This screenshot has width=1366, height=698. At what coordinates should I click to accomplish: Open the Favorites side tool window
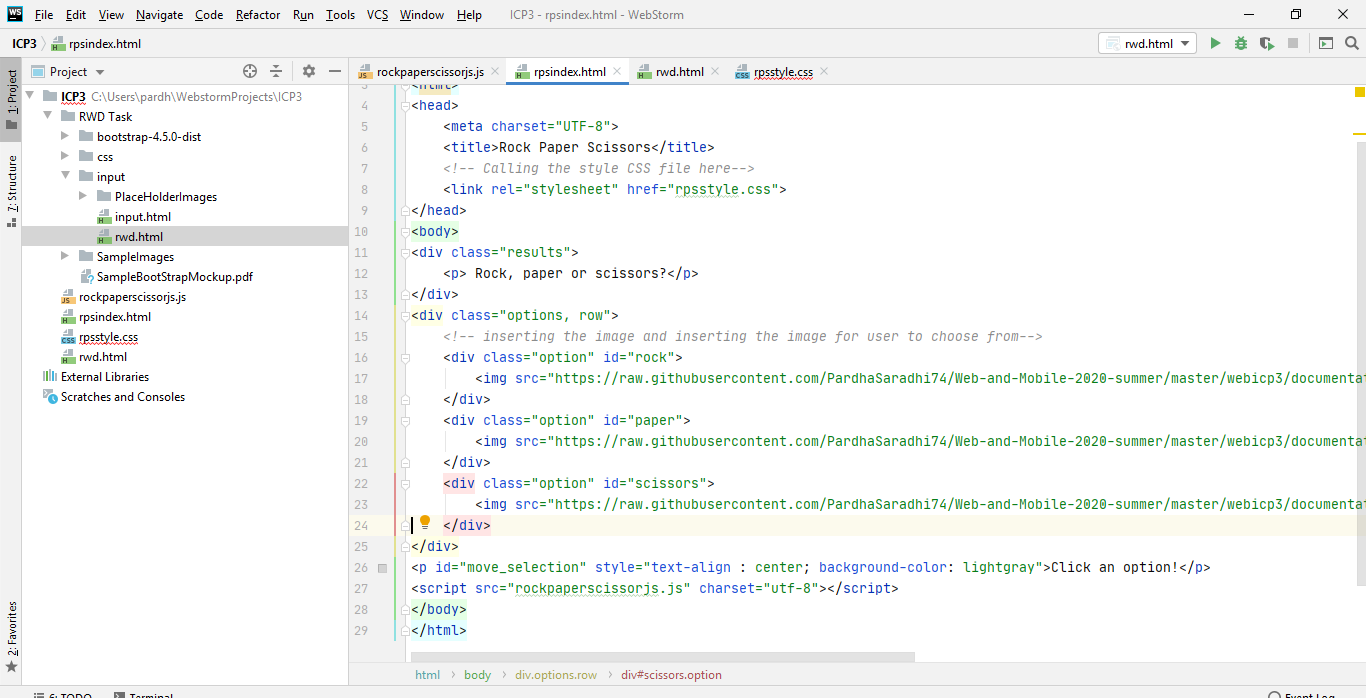(x=11, y=636)
